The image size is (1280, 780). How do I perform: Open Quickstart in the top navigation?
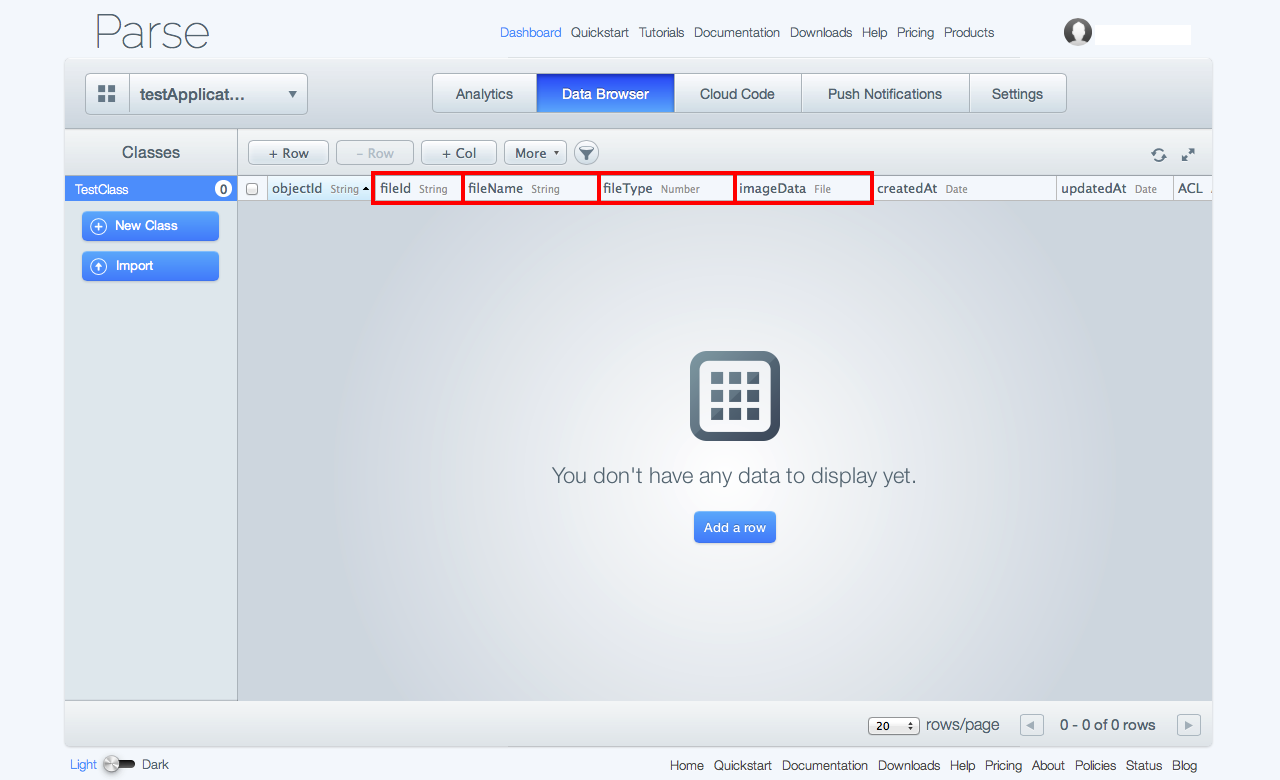600,32
